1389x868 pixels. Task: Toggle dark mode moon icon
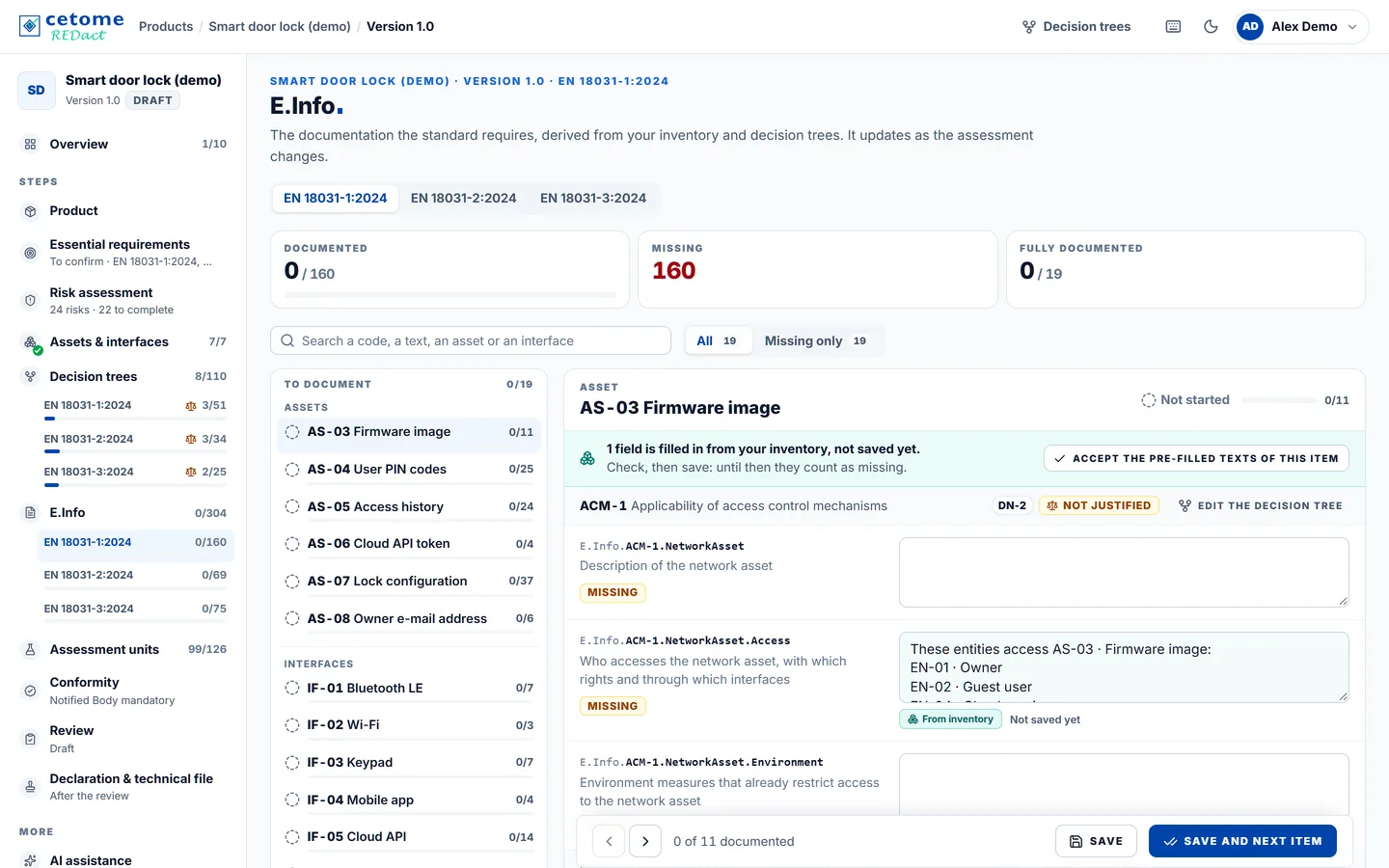point(1211,27)
